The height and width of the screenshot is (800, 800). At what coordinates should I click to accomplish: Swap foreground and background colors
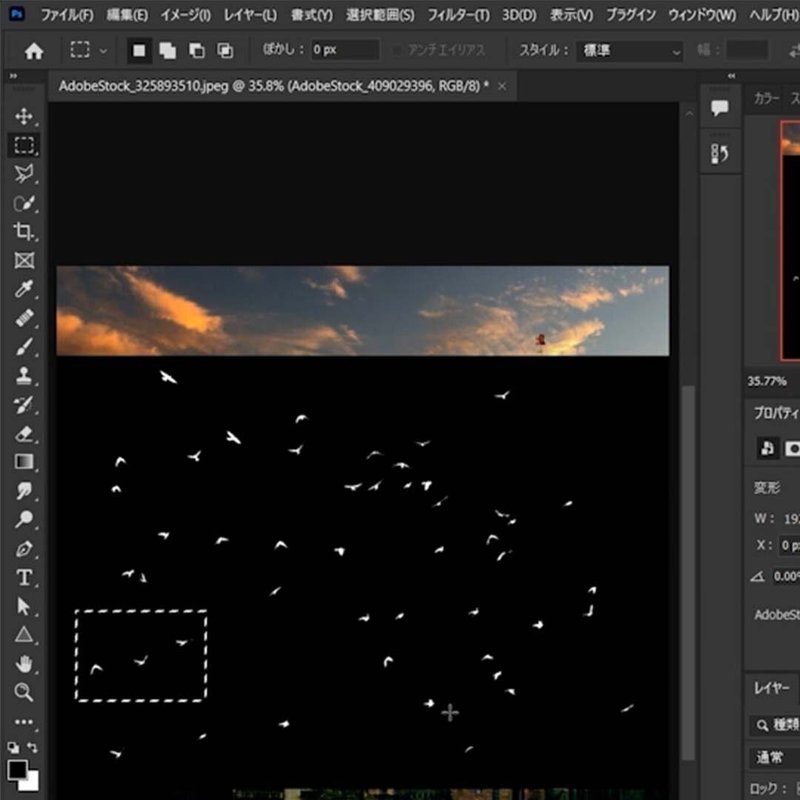(x=32, y=748)
